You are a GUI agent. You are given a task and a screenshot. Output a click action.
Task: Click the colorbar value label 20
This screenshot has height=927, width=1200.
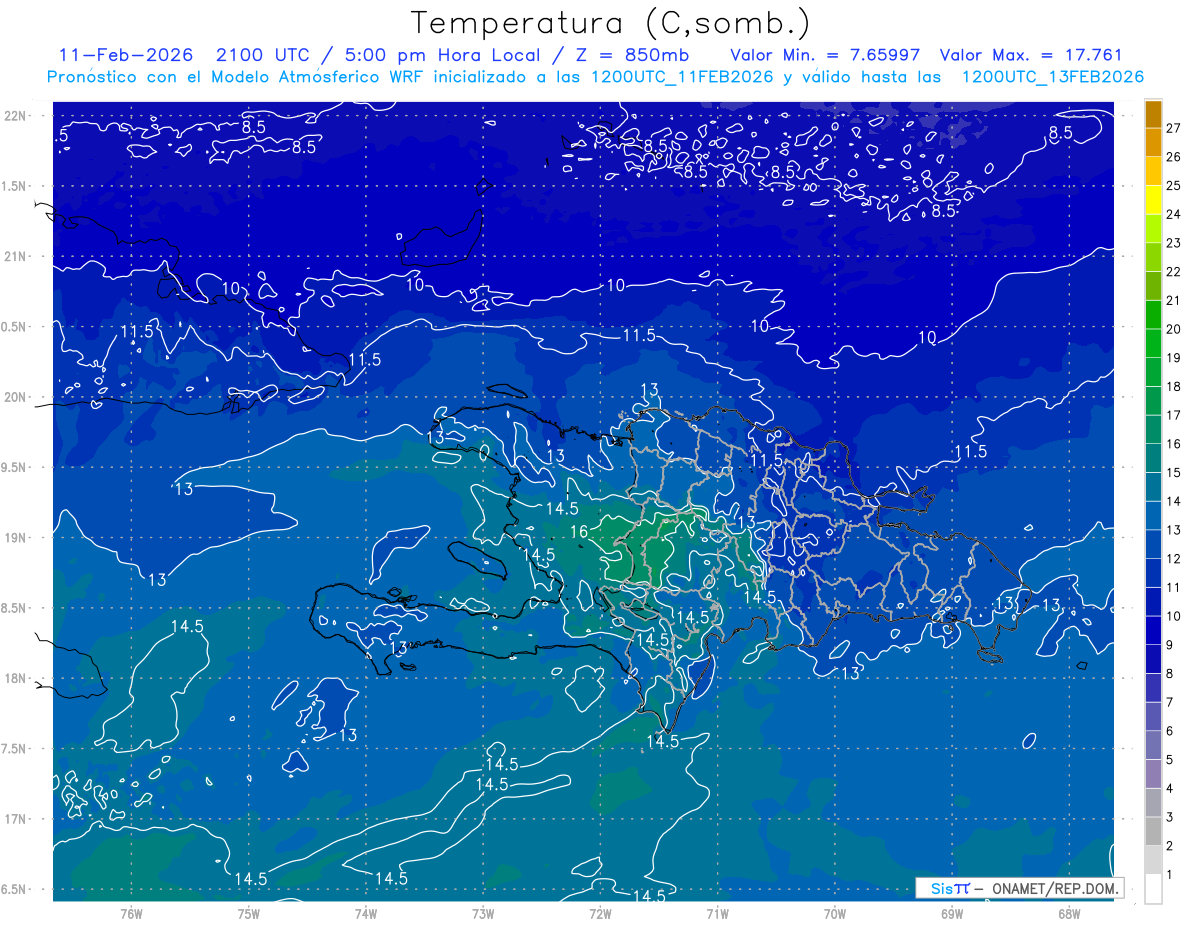tap(1173, 329)
